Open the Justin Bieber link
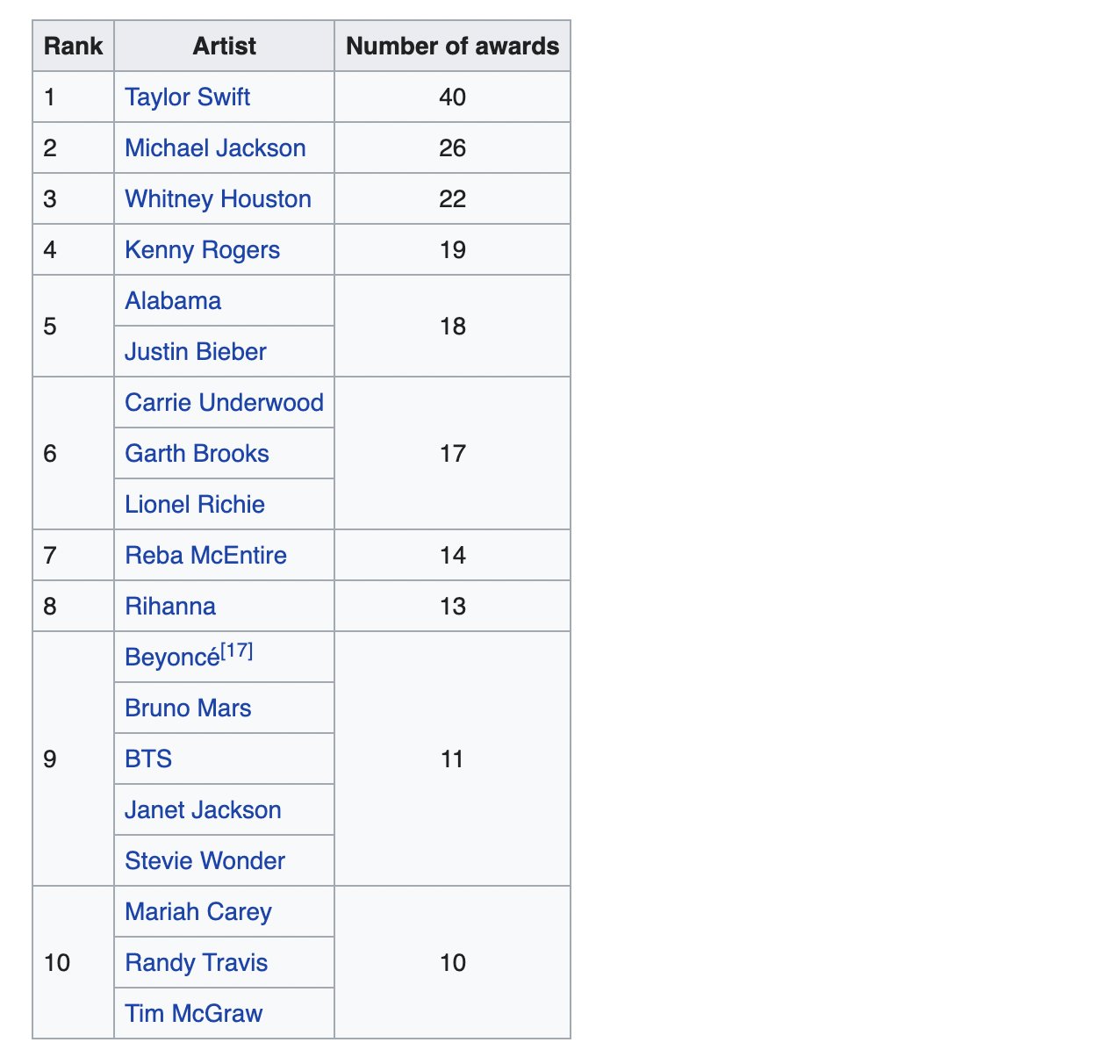1120x1064 pixels. pos(195,352)
